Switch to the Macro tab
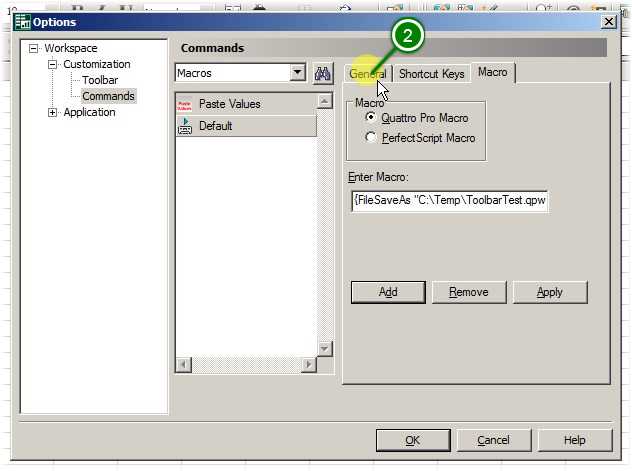Screen dimensions: 632x471 492,72
